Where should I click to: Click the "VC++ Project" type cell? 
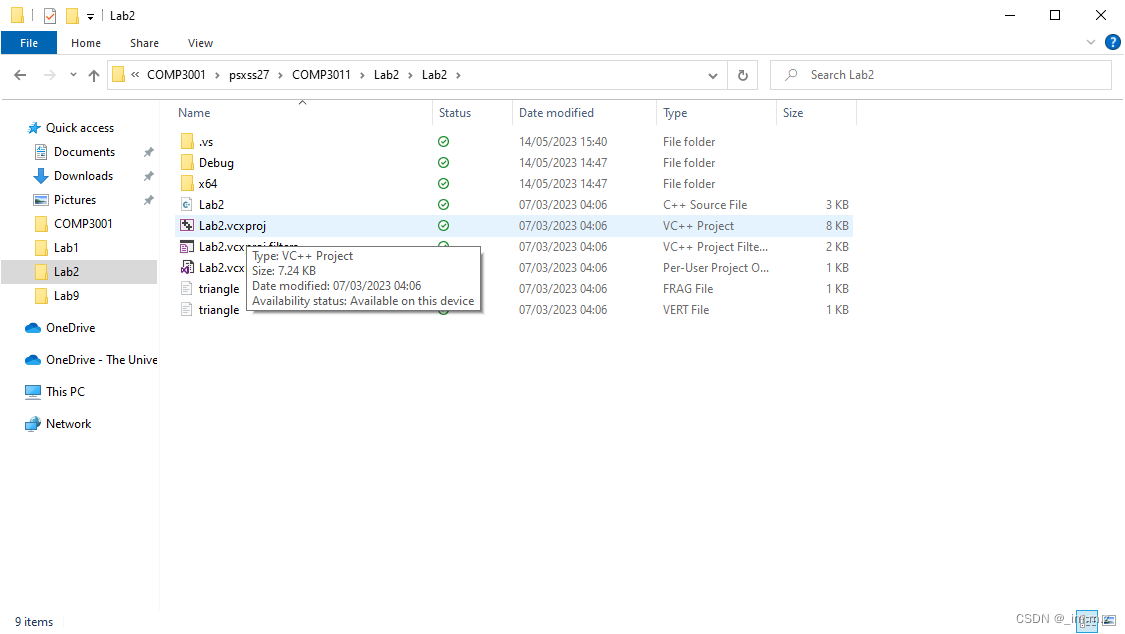pos(698,226)
